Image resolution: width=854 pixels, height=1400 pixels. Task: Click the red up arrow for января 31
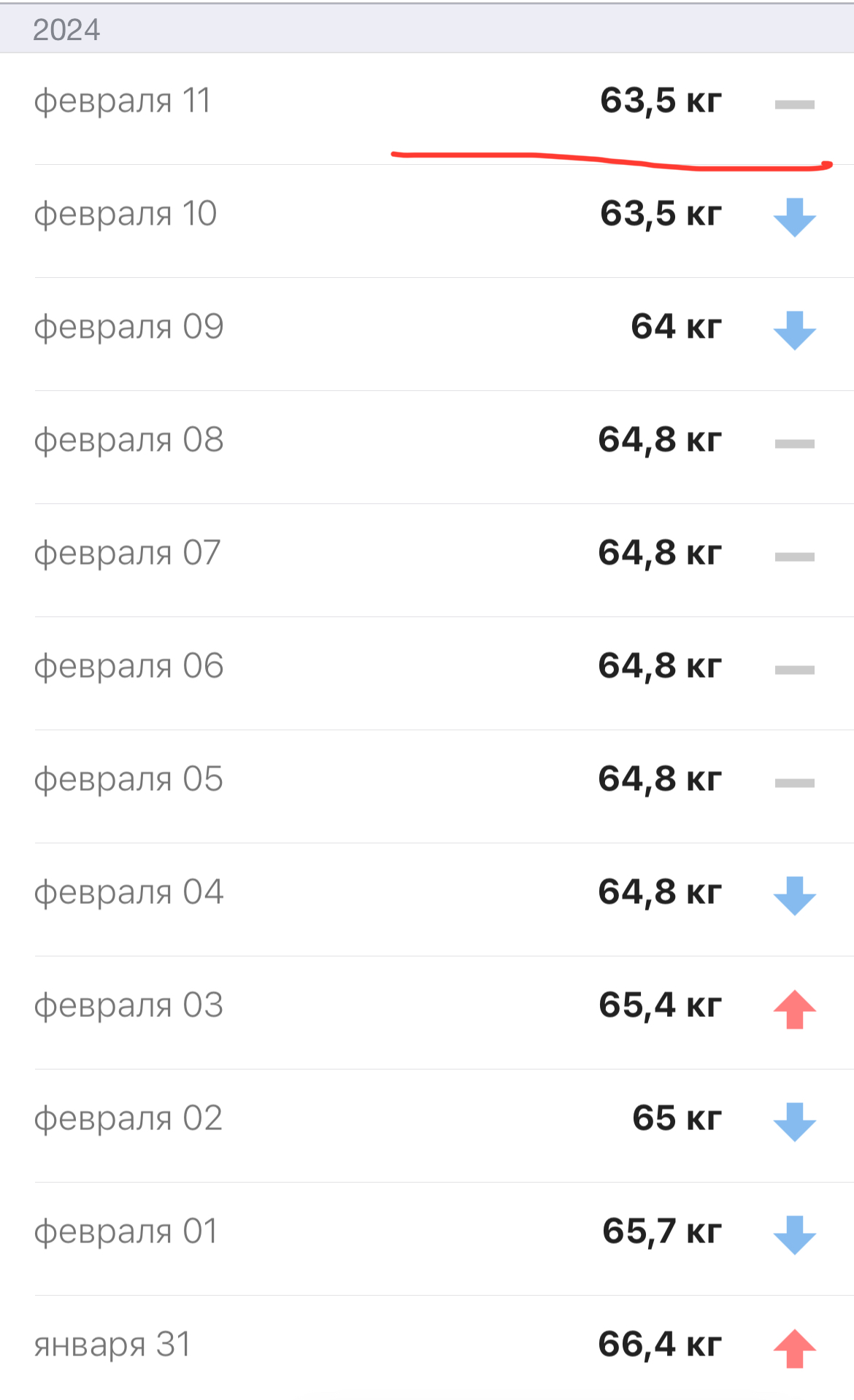(x=794, y=1348)
